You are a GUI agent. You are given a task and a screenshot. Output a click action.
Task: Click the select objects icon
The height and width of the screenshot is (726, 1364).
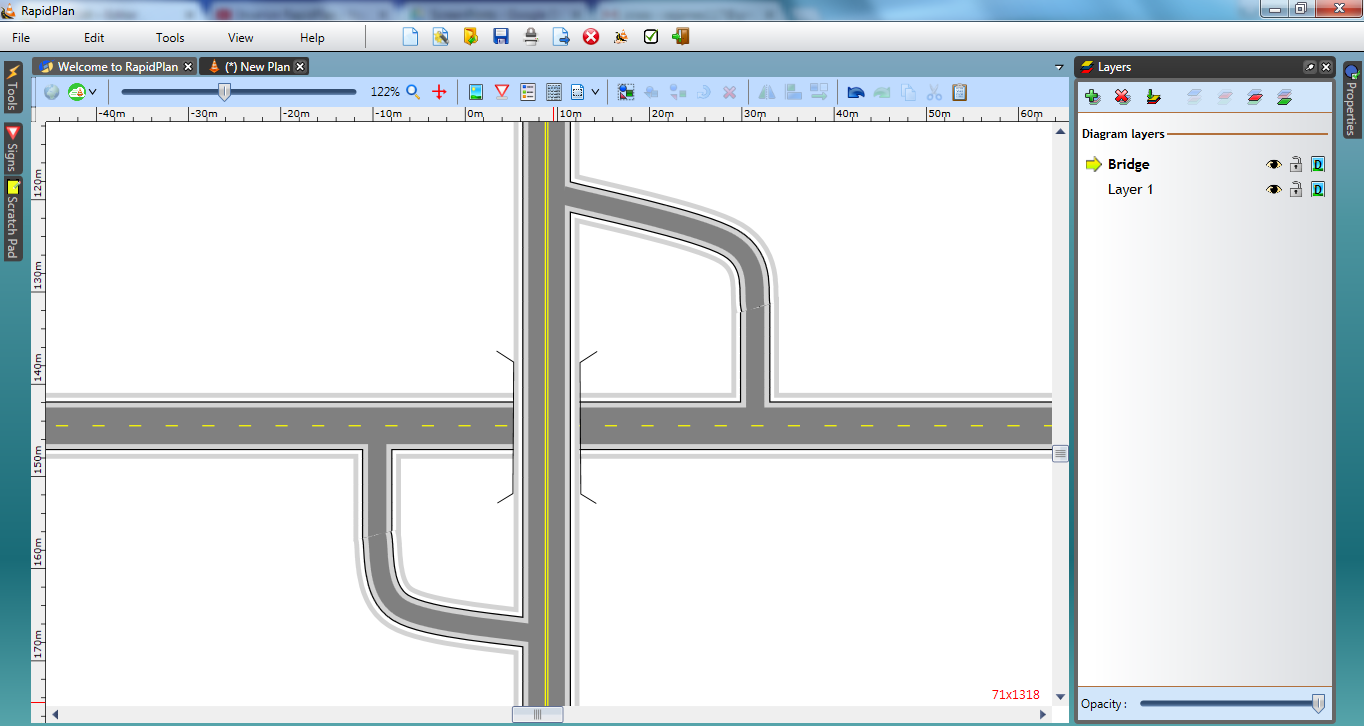pyautogui.click(x=626, y=92)
